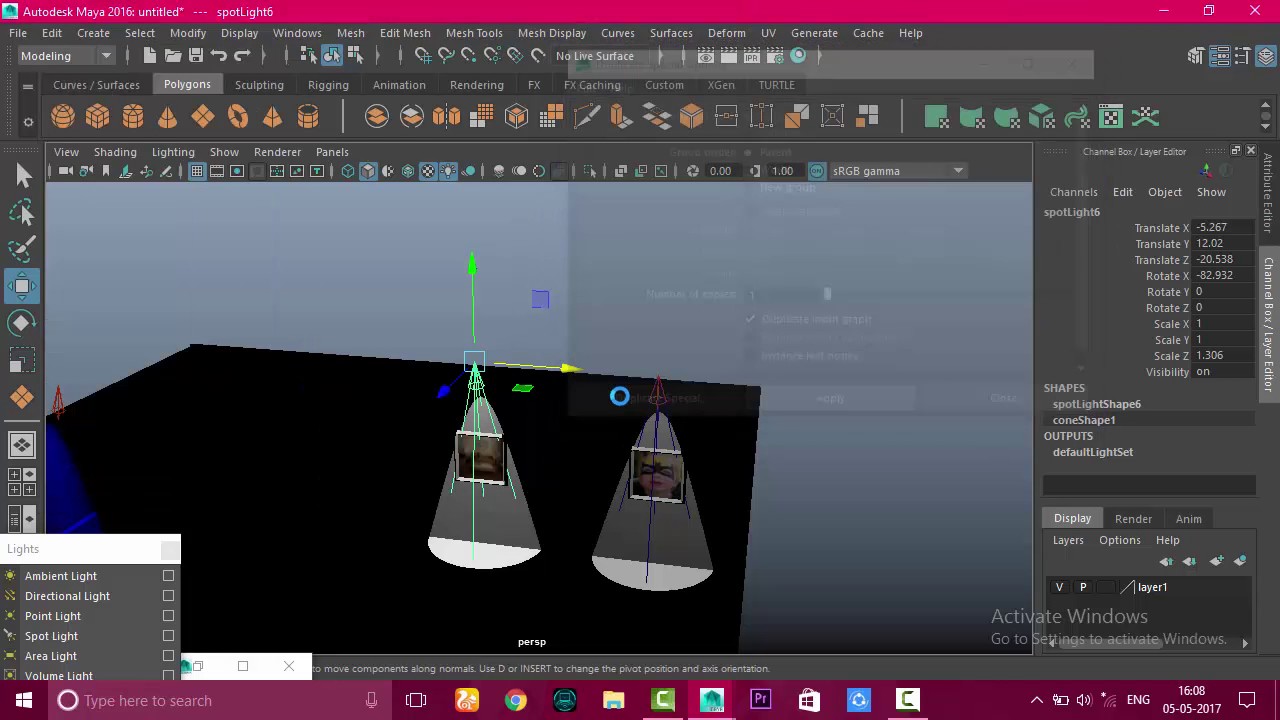Create a polygon cone from the shelf

tap(168, 117)
